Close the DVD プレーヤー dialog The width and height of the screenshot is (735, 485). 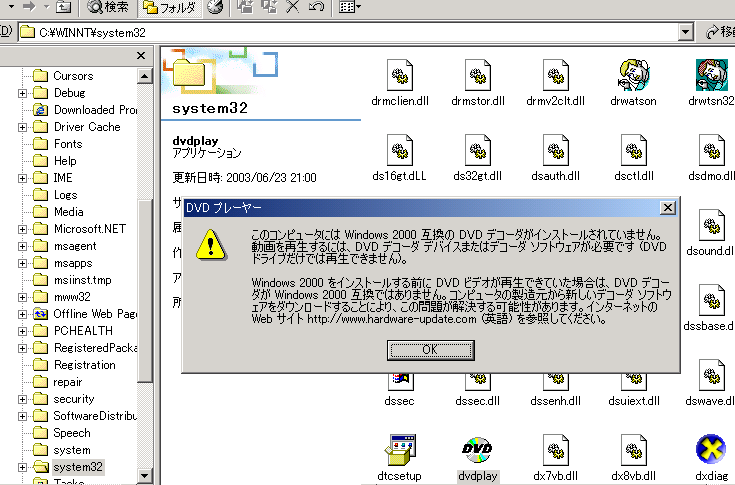(x=667, y=208)
